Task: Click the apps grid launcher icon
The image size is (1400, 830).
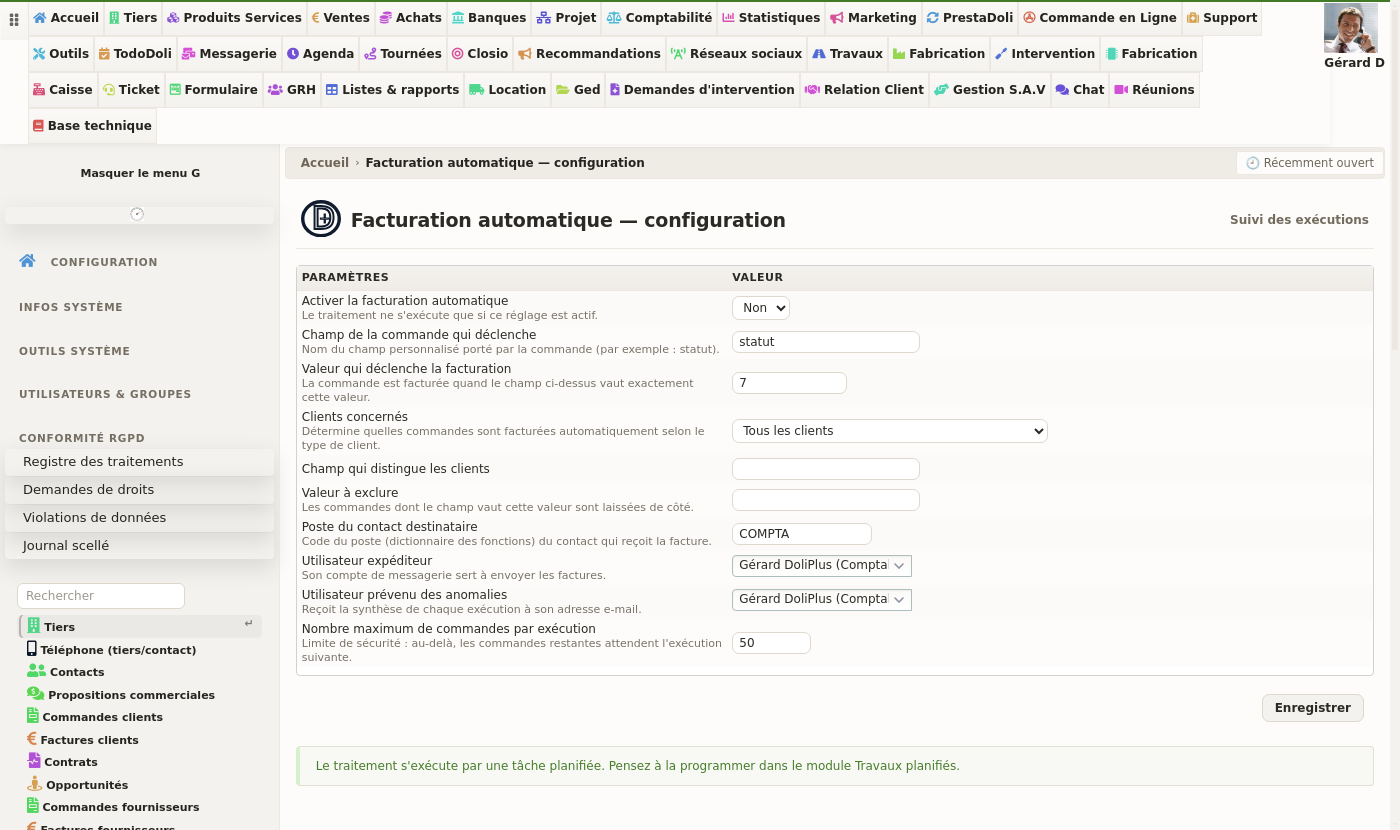Action: coord(14,19)
